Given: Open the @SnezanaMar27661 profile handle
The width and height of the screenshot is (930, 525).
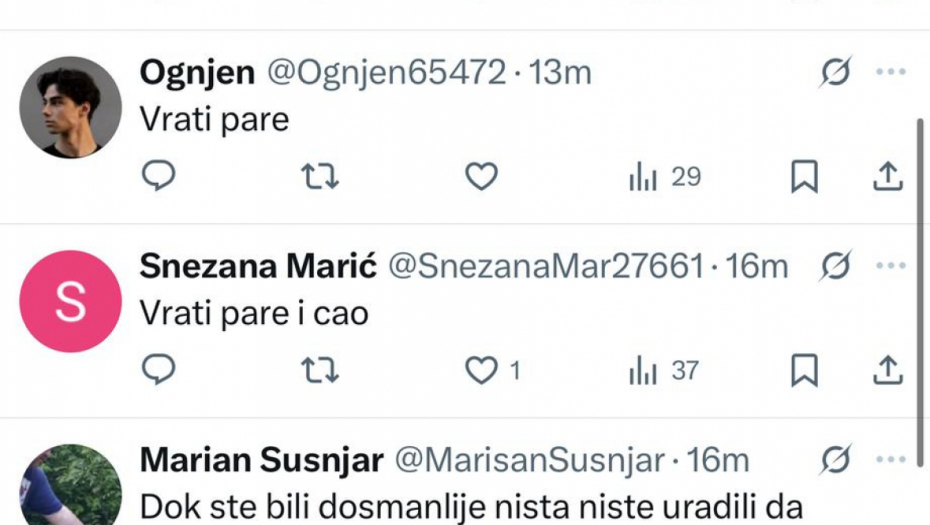Looking at the screenshot, I should coord(545,266).
